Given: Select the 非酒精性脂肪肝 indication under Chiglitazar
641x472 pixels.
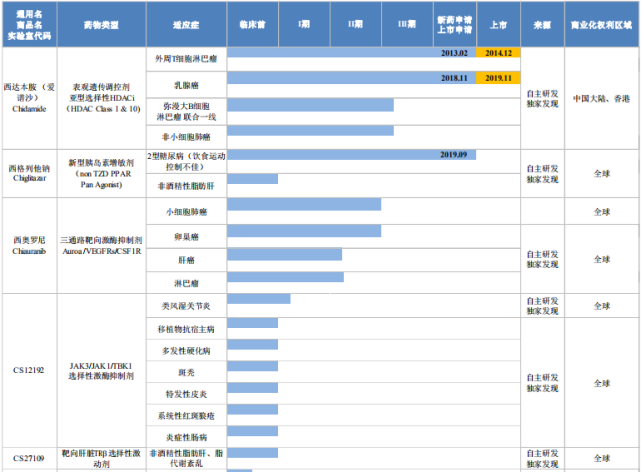Looking at the screenshot, I should tap(186, 186).
